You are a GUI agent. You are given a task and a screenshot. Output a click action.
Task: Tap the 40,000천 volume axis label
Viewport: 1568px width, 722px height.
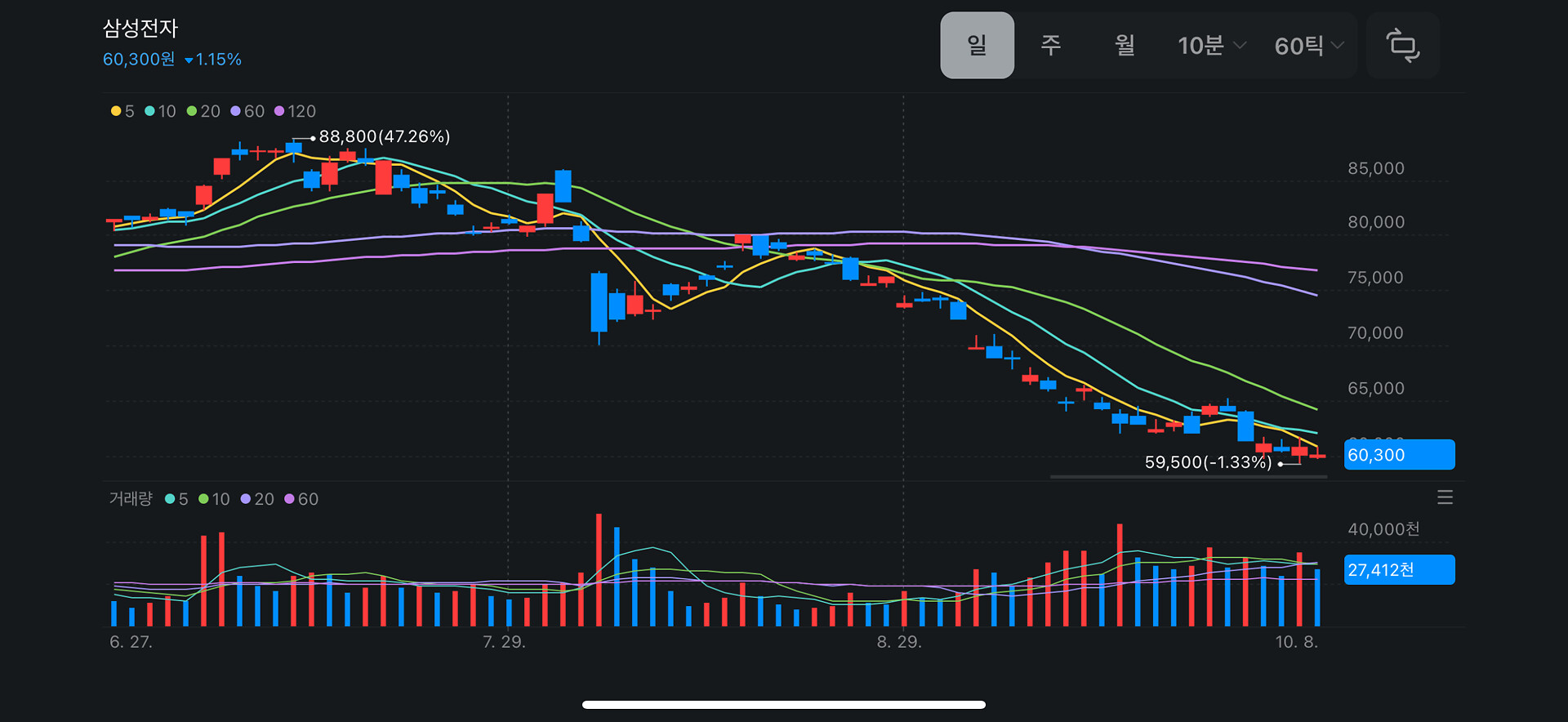(1383, 529)
